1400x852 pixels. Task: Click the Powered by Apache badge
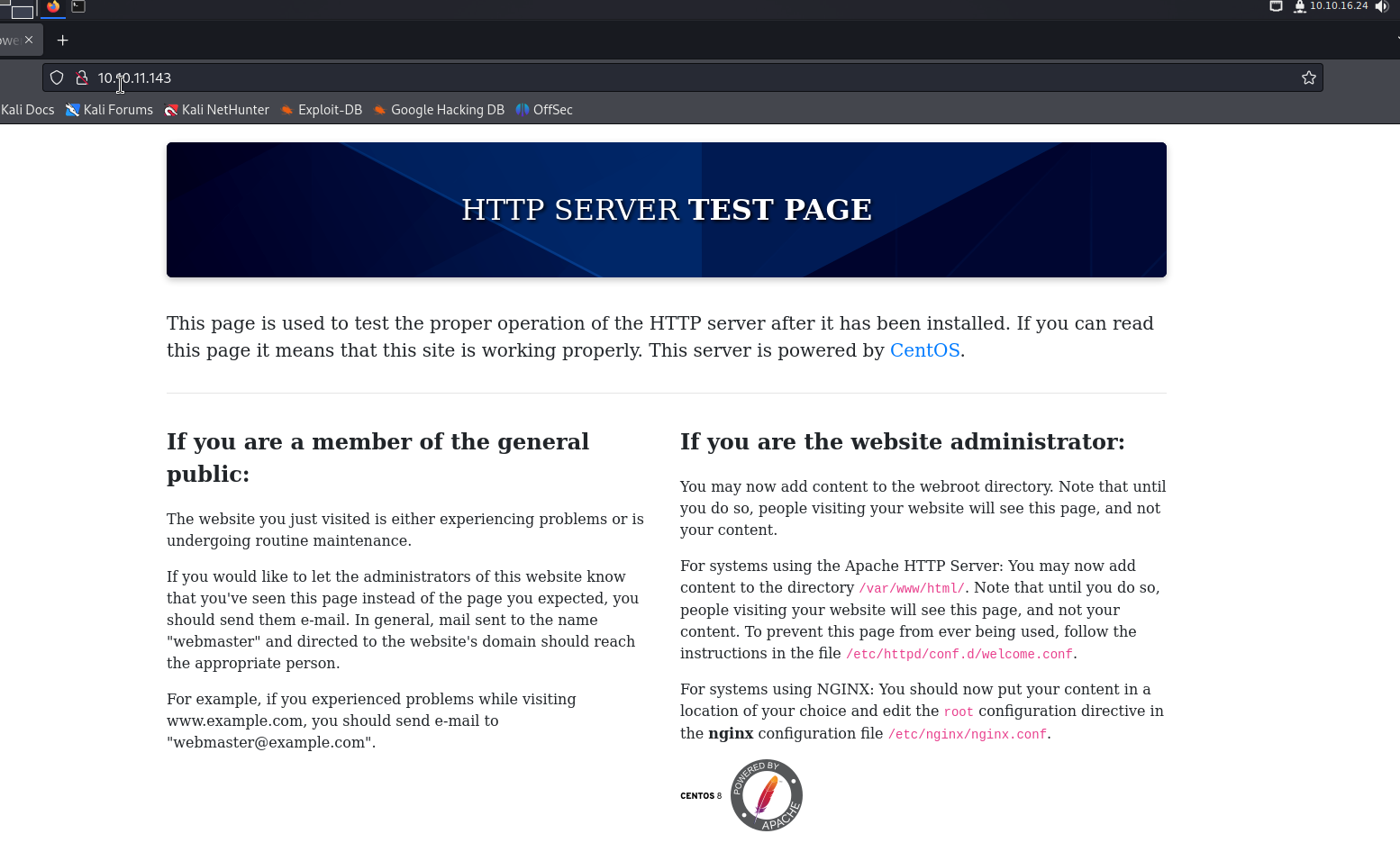click(766, 795)
